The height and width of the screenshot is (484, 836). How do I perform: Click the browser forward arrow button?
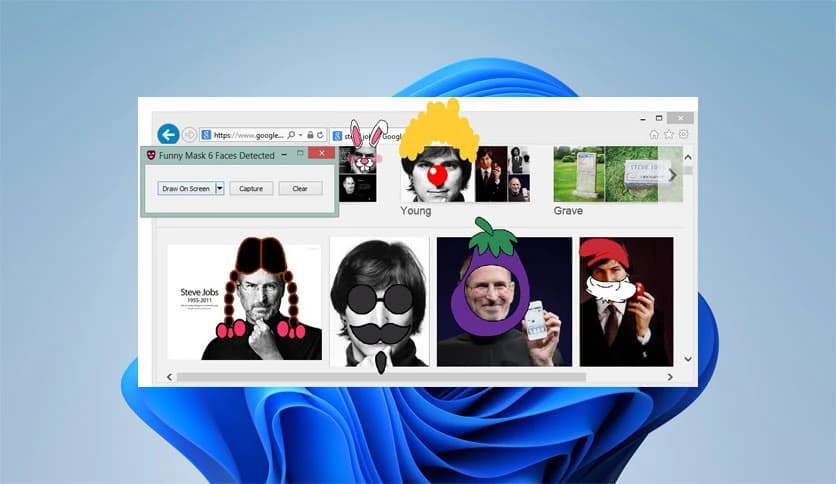189,135
